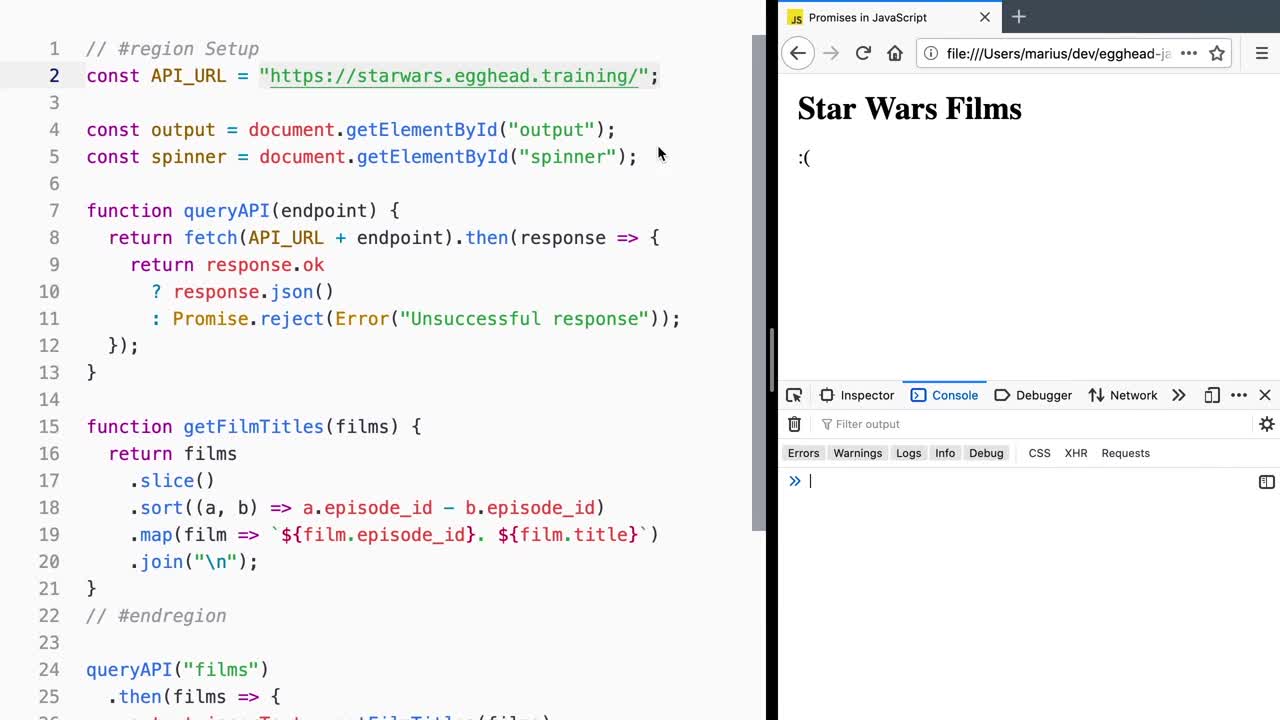The width and height of the screenshot is (1280, 720).
Task: Bookmark this page with the star
Action: (x=1217, y=53)
